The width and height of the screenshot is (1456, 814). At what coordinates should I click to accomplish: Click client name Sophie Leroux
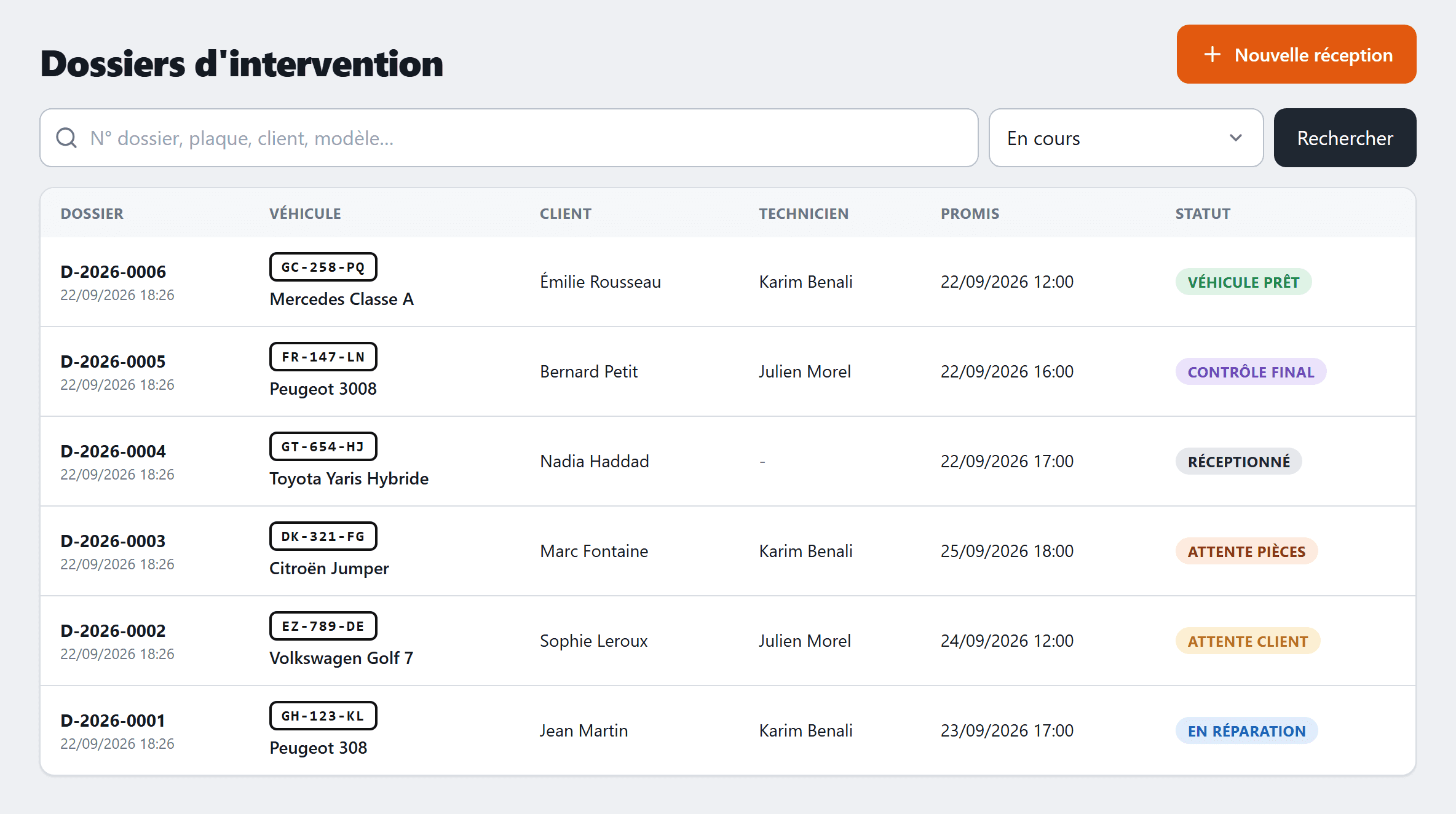tap(594, 641)
